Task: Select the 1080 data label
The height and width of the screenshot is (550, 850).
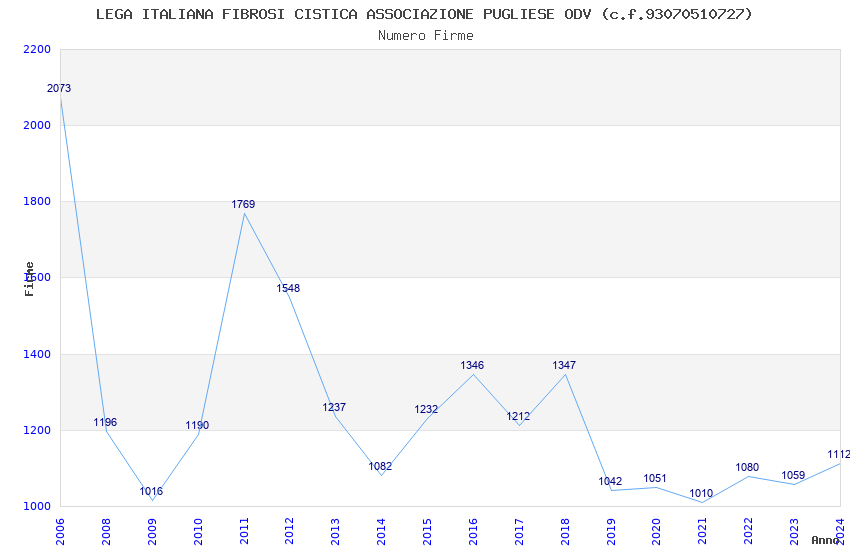Action: click(x=748, y=467)
